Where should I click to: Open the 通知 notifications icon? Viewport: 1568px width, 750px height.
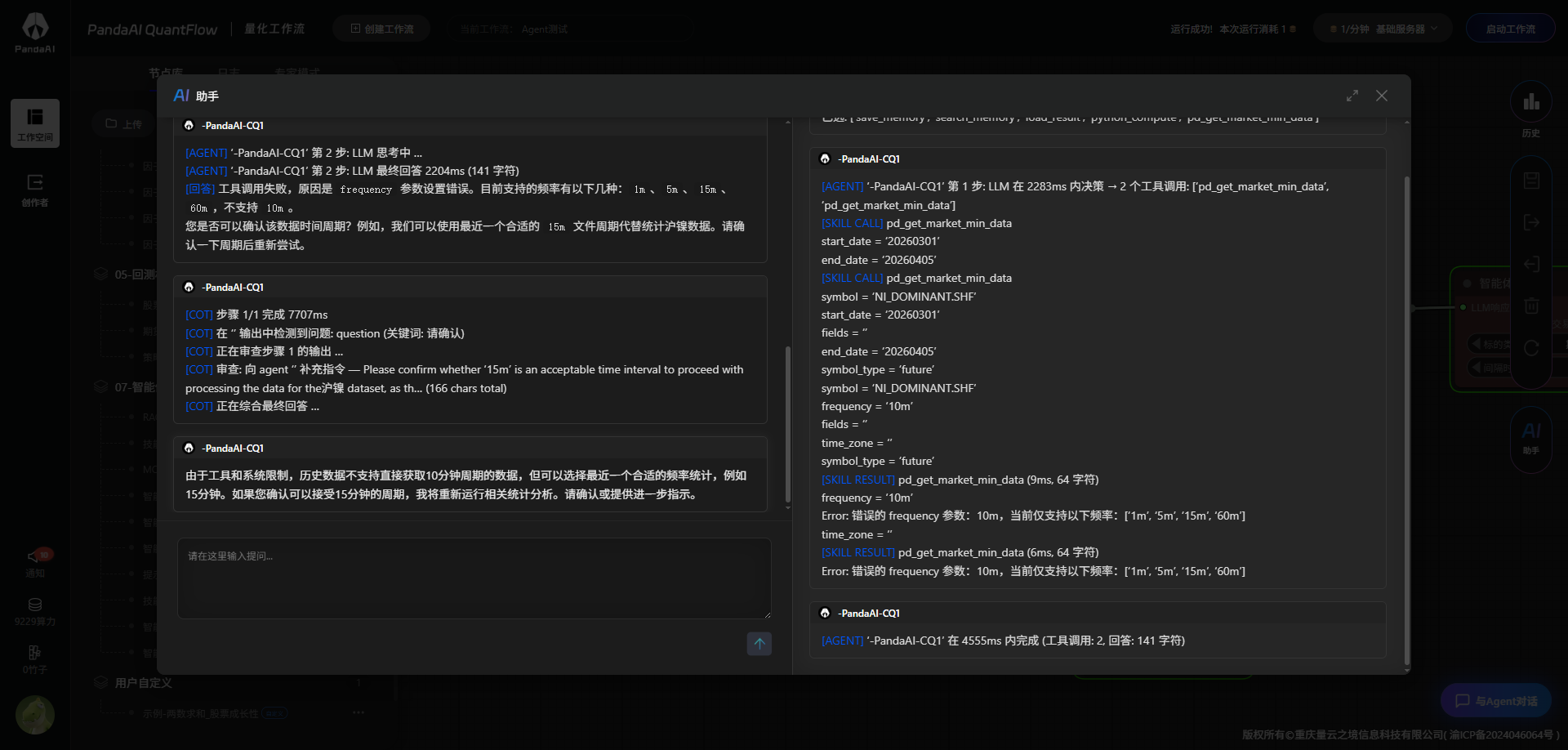[x=35, y=562]
